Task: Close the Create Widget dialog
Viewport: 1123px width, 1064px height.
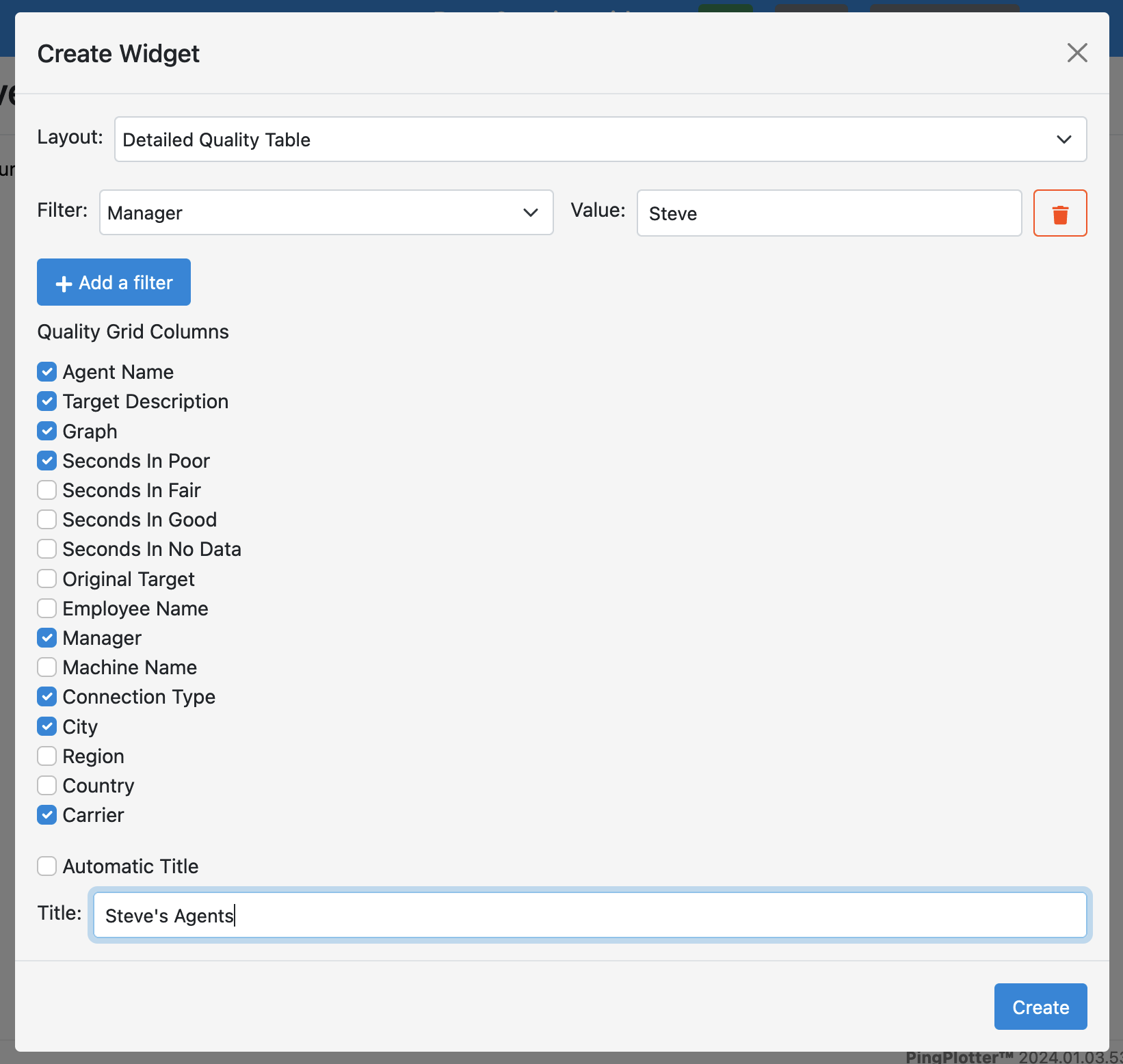Action: pyautogui.click(x=1077, y=53)
